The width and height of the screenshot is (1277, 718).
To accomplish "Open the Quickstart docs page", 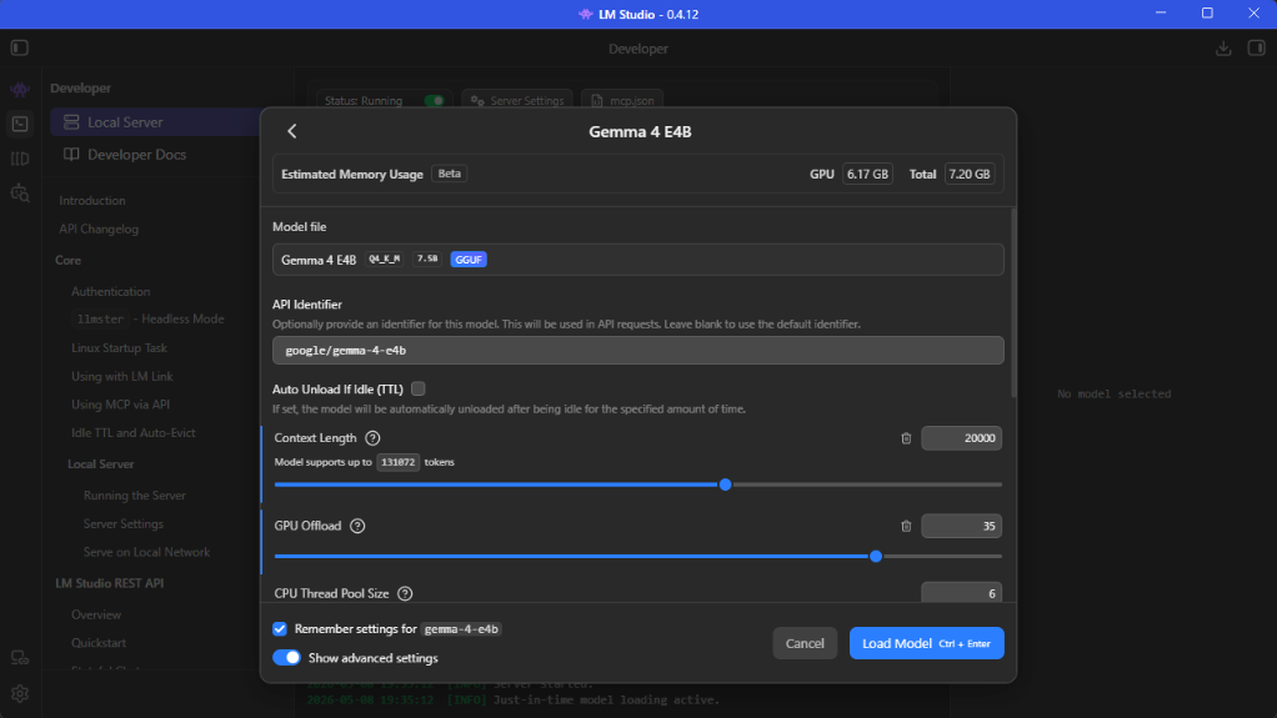I will tap(98, 643).
